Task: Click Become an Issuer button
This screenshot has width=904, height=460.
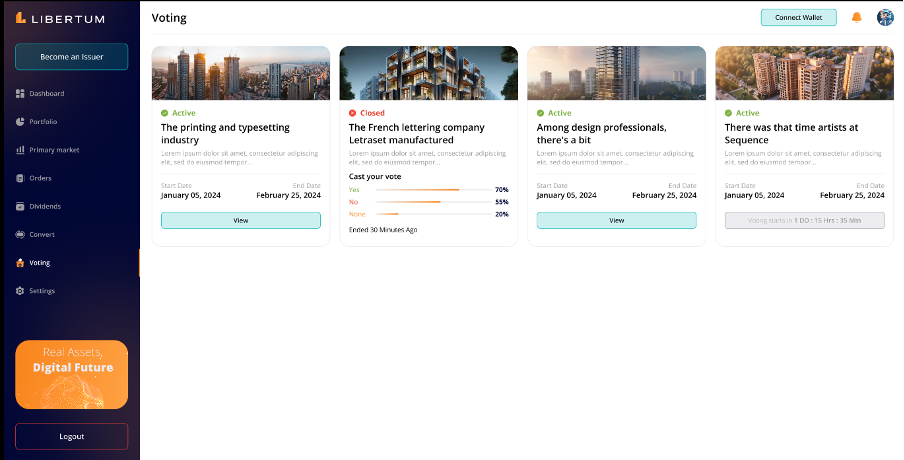Action: (x=71, y=57)
